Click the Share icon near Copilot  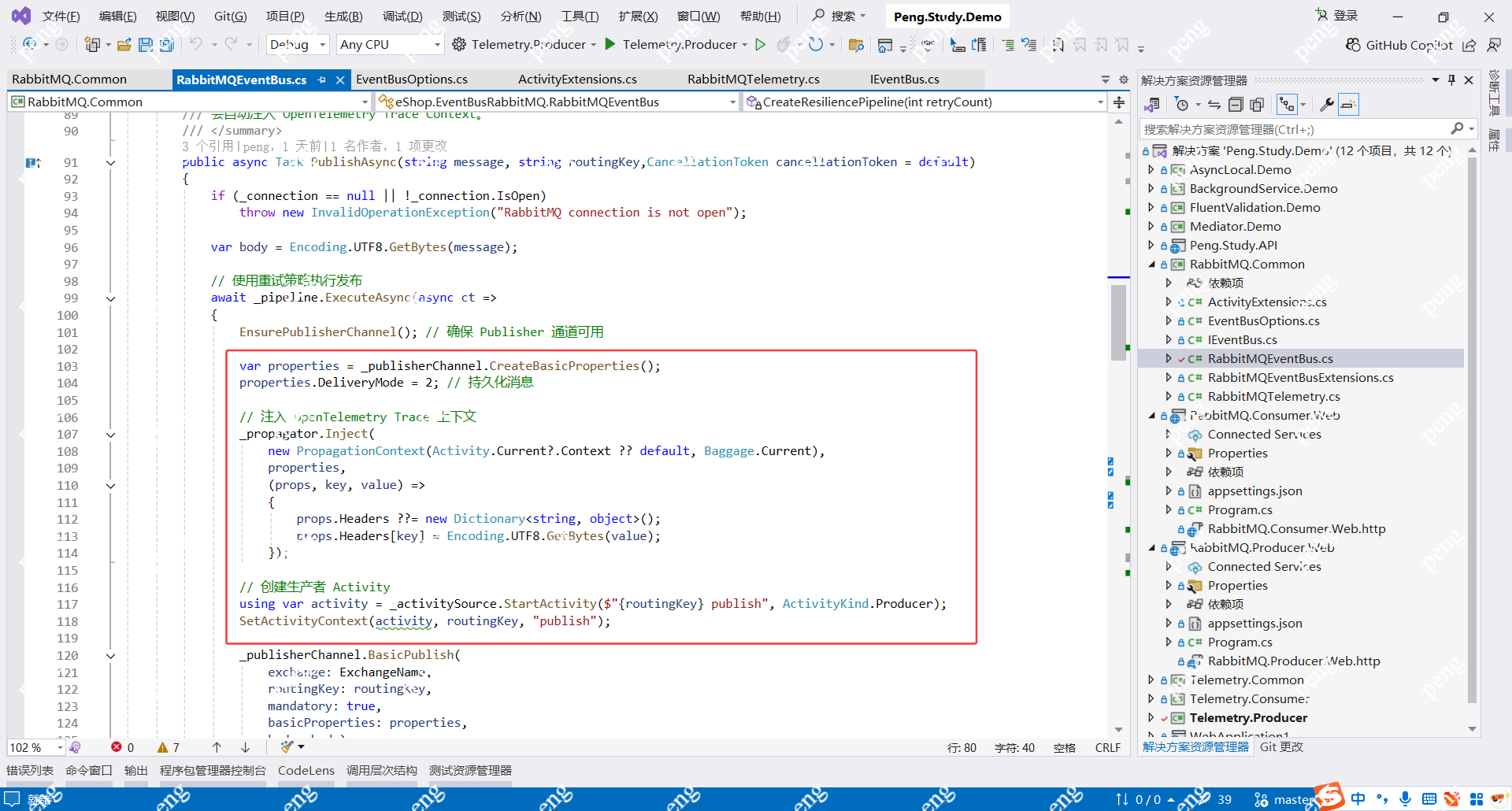click(x=1469, y=45)
